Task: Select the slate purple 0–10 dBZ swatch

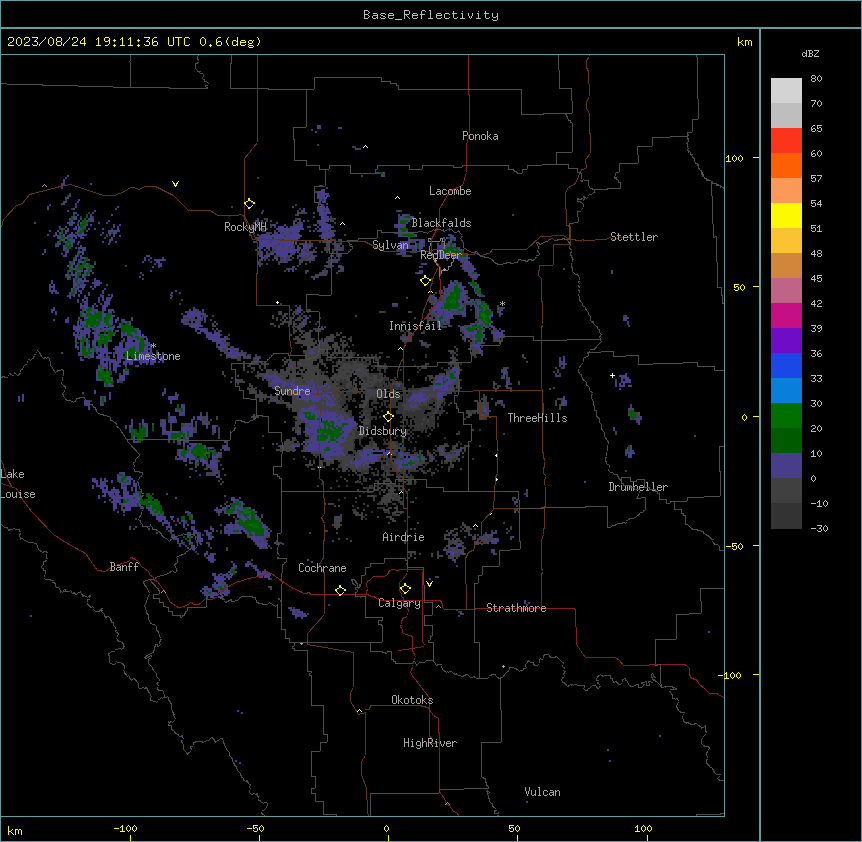Action: [x=786, y=466]
